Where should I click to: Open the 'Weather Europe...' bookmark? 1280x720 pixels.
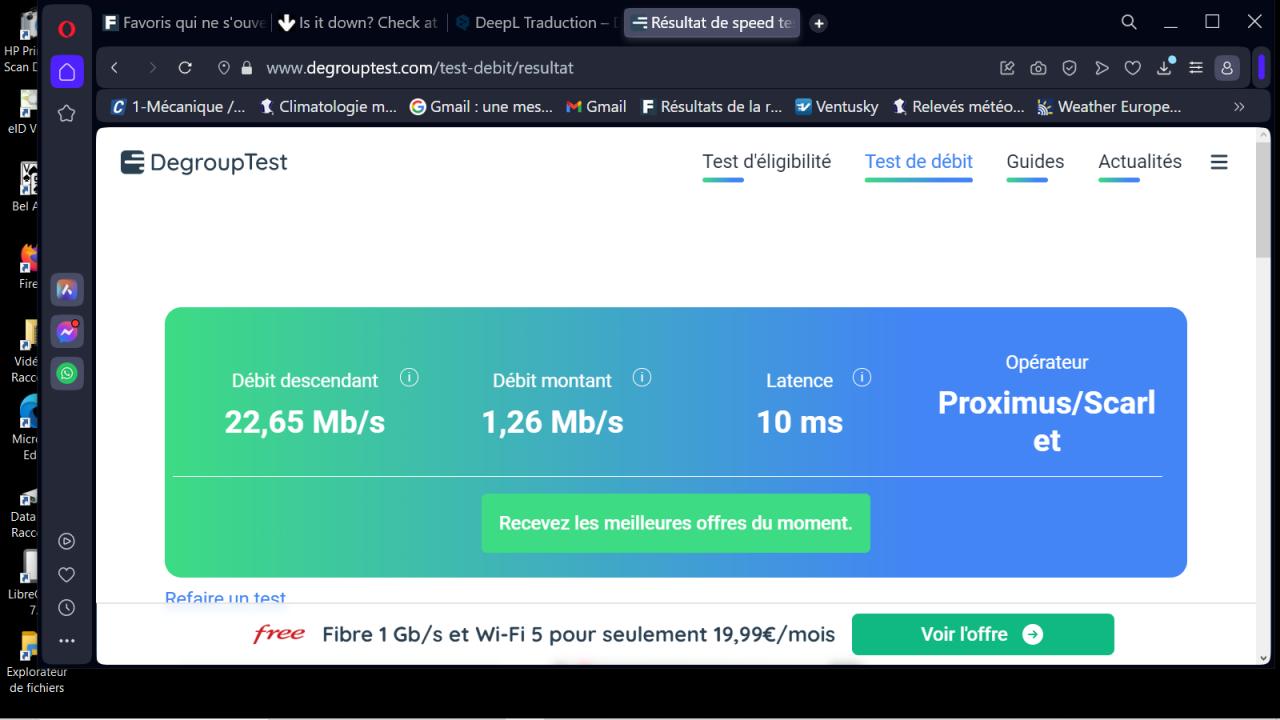coord(1109,106)
